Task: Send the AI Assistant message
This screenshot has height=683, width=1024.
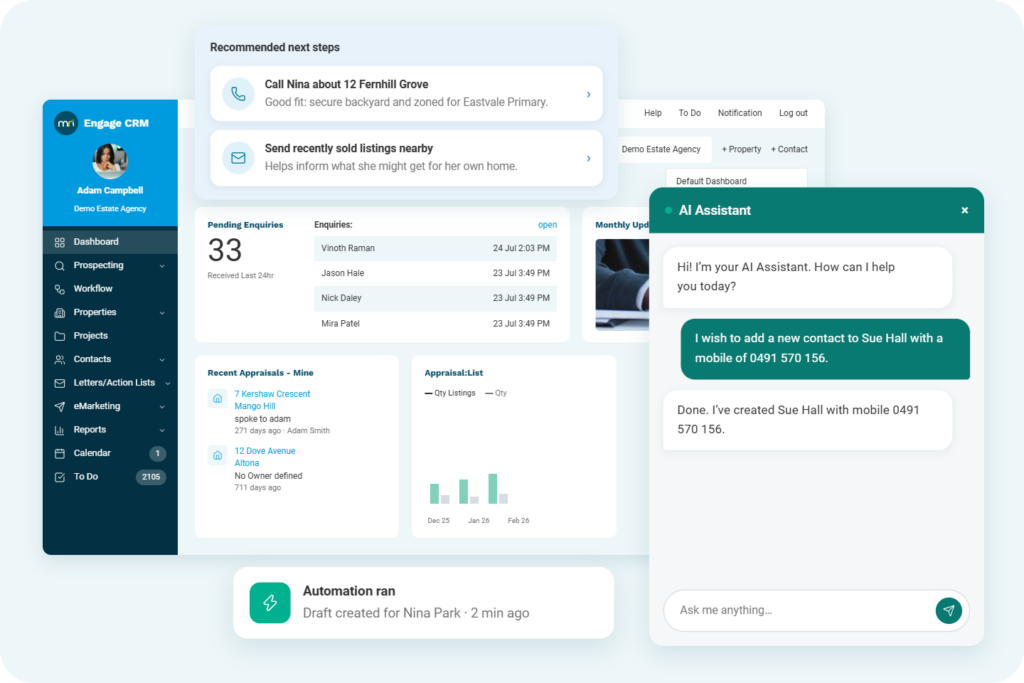Action: coord(948,611)
